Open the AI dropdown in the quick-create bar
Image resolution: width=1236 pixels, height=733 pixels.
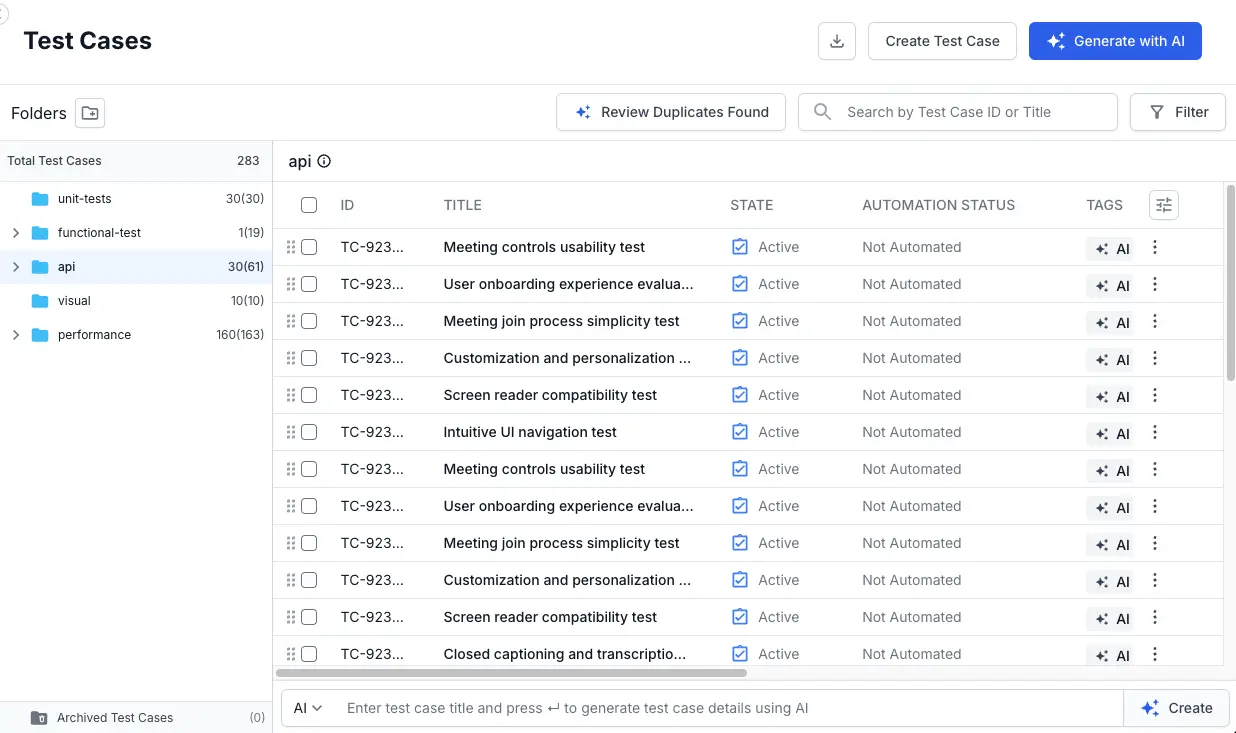[308, 708]
